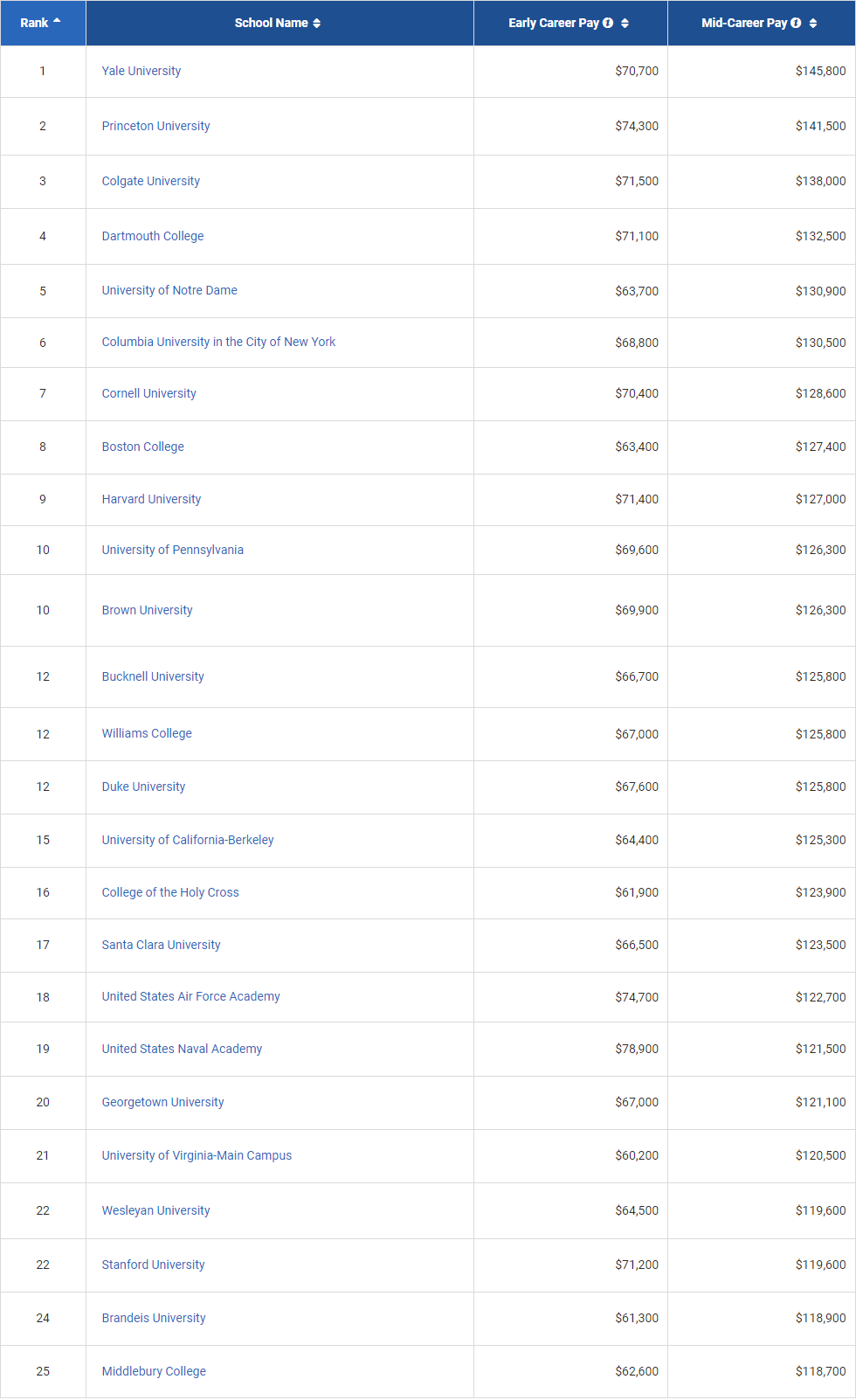Click Georgetown University's $121,100 mid-career cell
Screen dimensions: 856x1400
click(x=820, y=1102)
